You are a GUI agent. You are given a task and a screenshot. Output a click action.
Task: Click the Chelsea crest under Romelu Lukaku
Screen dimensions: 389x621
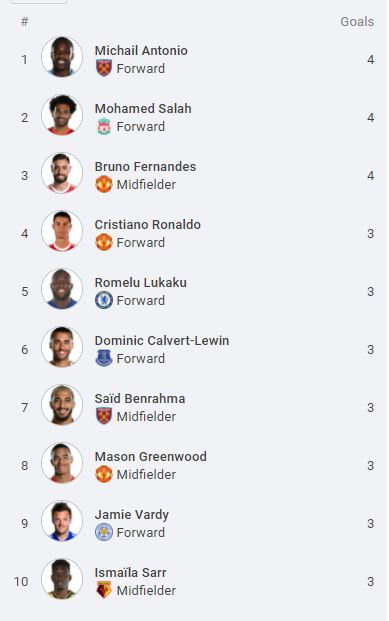pyautogui.click(x=104, y=300)
